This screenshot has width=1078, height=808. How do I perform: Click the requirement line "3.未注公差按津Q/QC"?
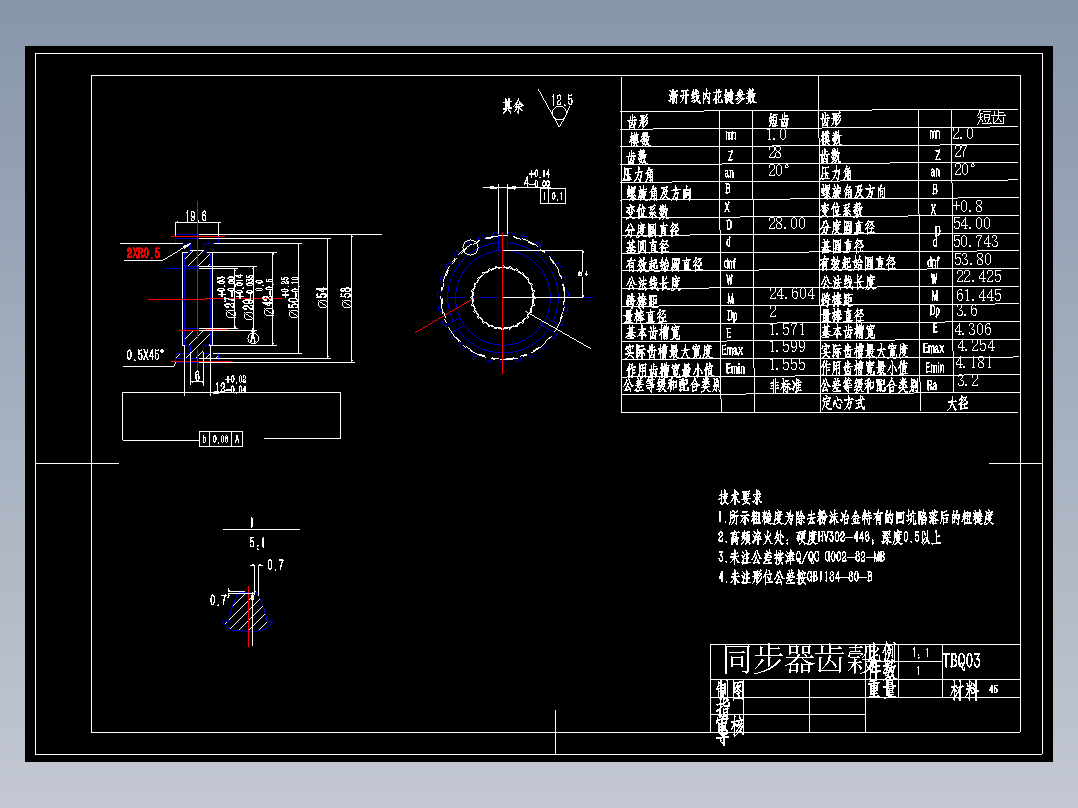(x=802, y=557)
